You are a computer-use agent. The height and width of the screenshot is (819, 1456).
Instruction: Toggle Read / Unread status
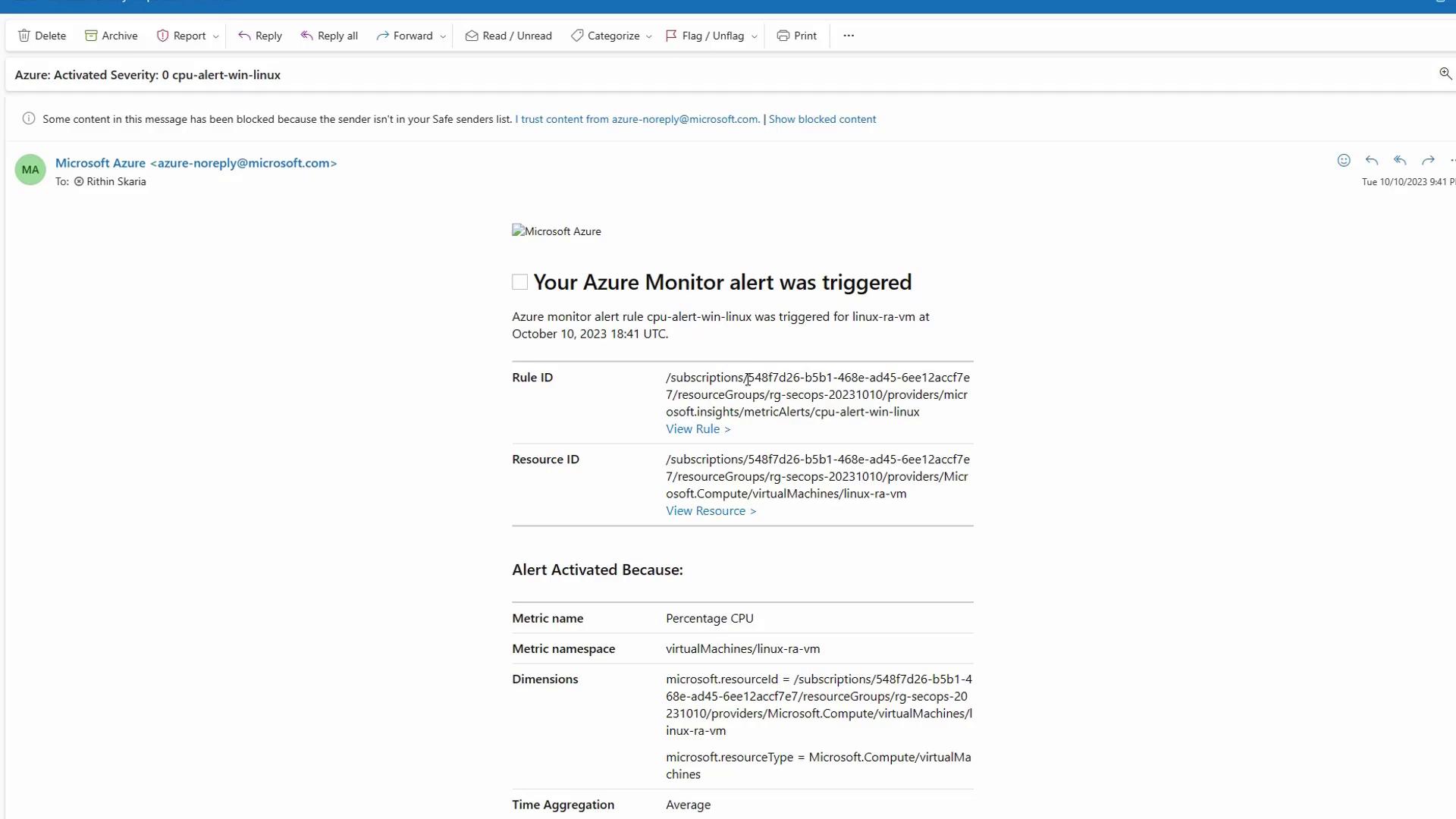pyautogui.click(x=508, y=36)
